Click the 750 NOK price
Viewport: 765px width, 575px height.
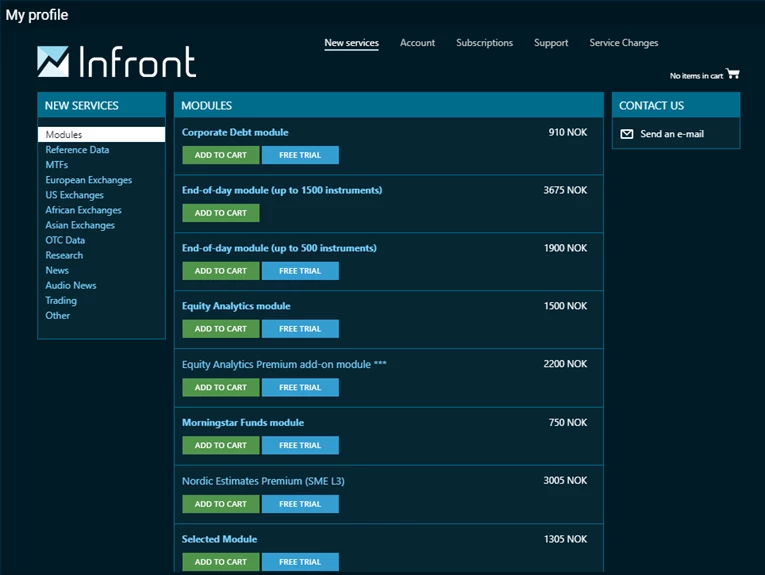pyautogui.click(x=568, y=423)
